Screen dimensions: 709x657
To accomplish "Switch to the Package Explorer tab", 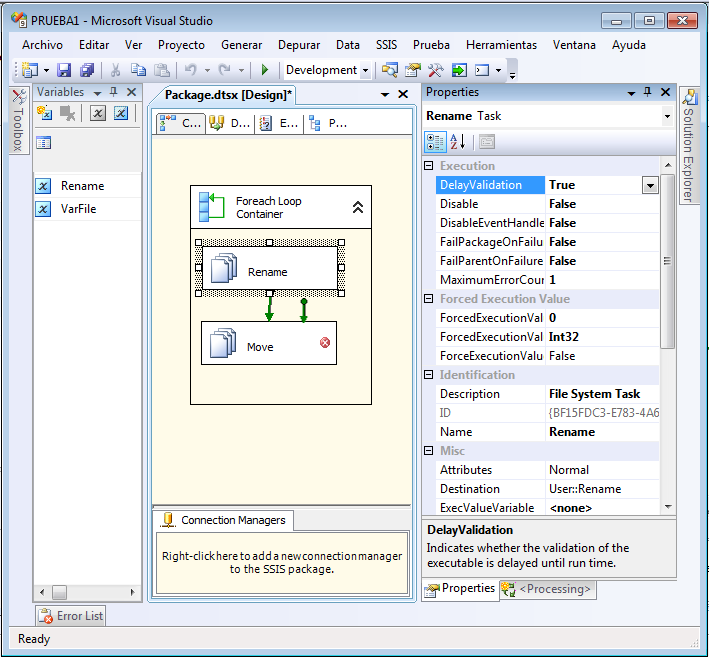I will [x=328, y=123].
